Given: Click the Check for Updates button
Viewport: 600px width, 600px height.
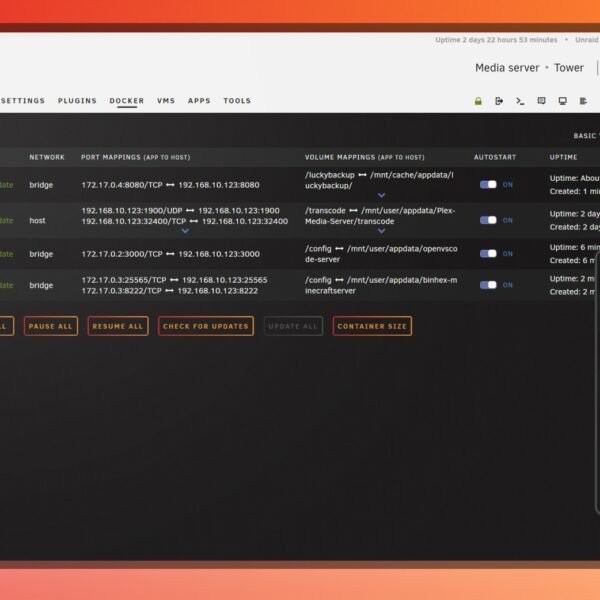Looking at the screenshot, I should [x=205, y=326].
